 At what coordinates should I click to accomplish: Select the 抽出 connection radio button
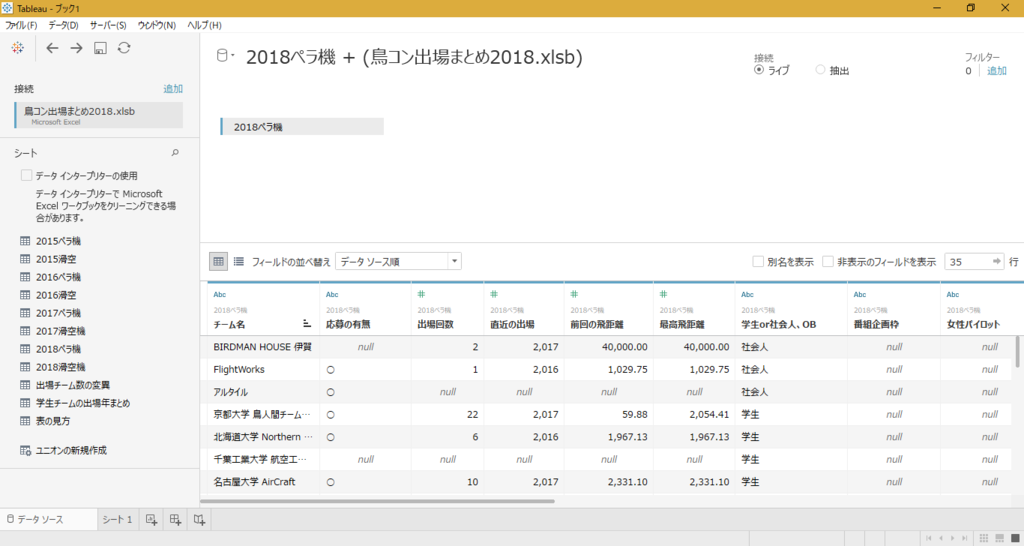(x=820, y=70)
